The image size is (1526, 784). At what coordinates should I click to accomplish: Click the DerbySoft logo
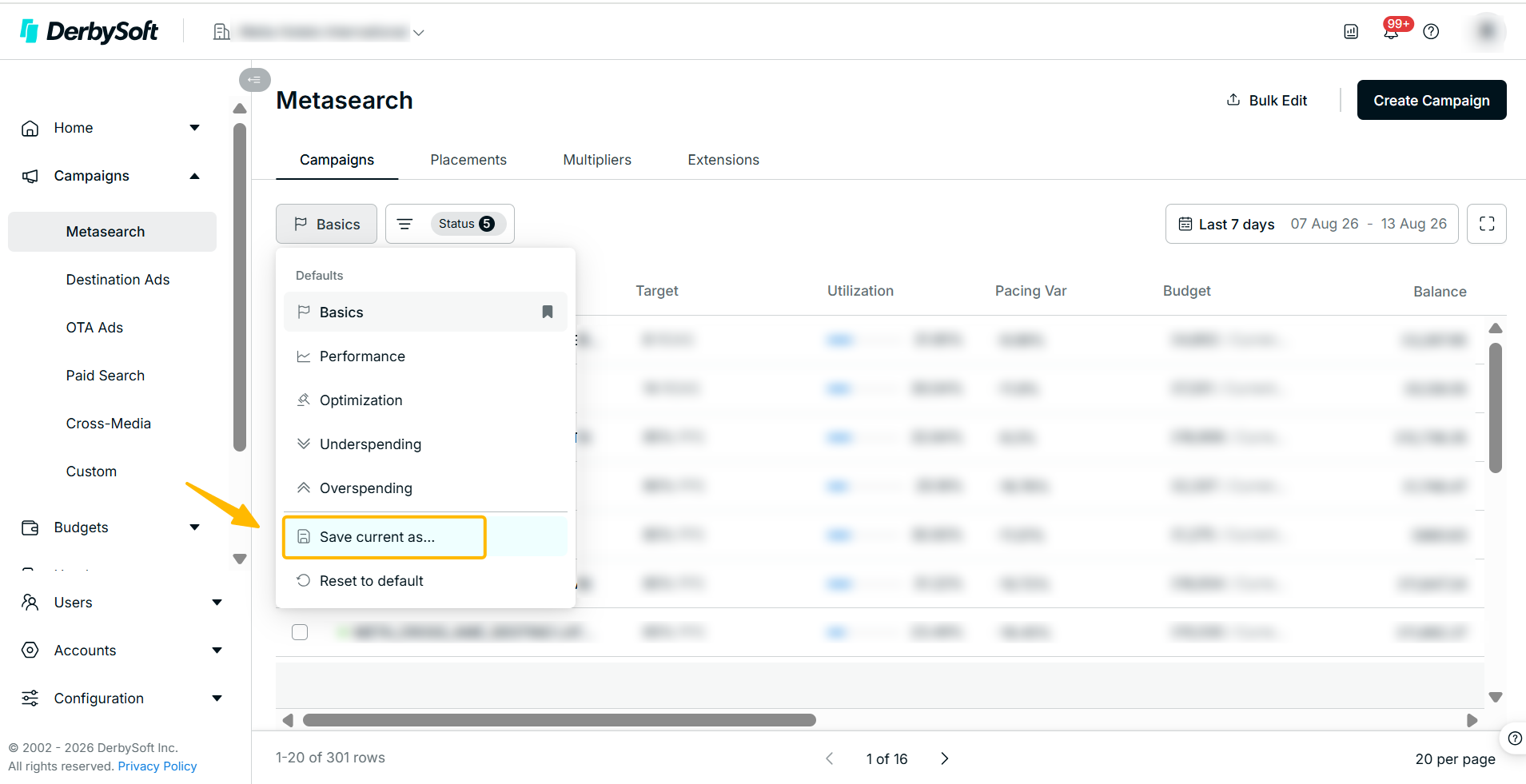pos(89,31)
